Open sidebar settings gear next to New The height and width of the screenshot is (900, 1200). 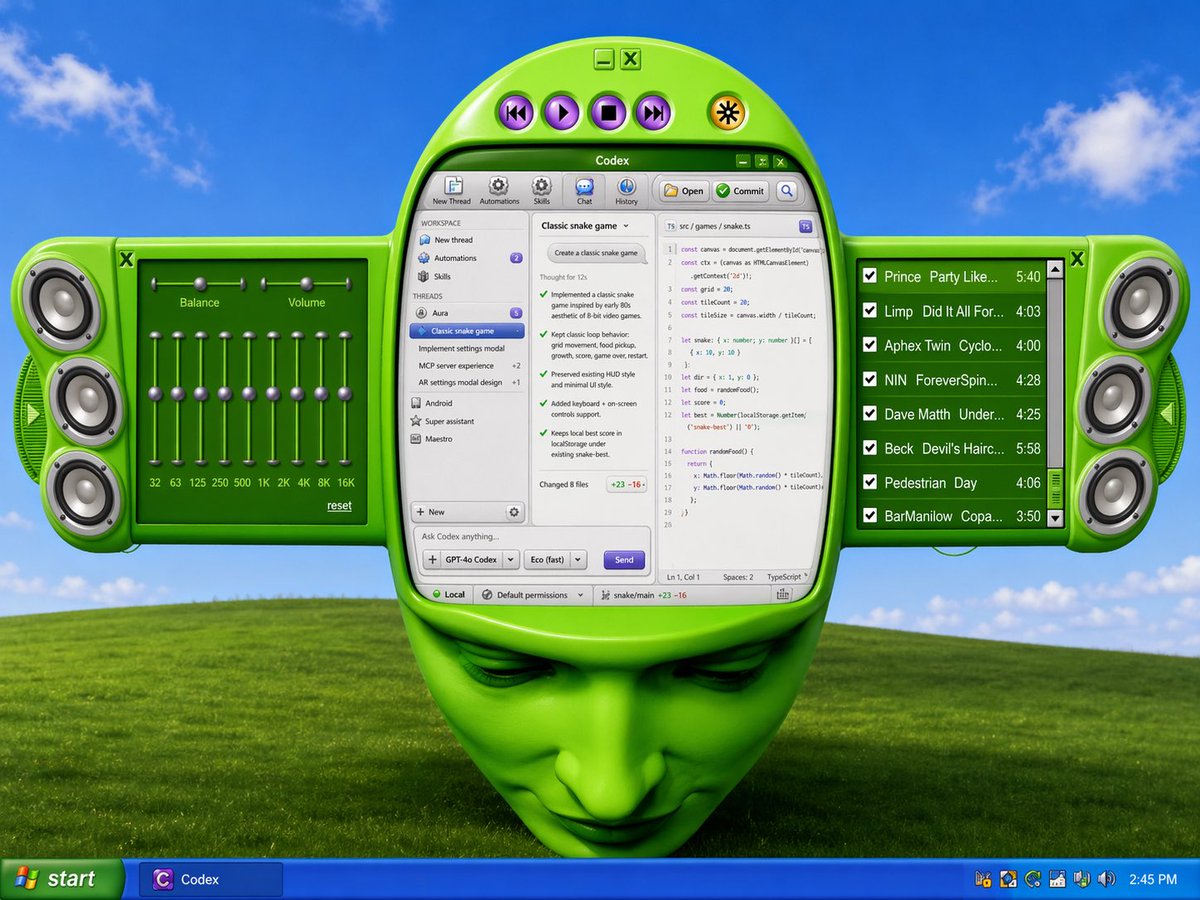[x=514, y=512]
